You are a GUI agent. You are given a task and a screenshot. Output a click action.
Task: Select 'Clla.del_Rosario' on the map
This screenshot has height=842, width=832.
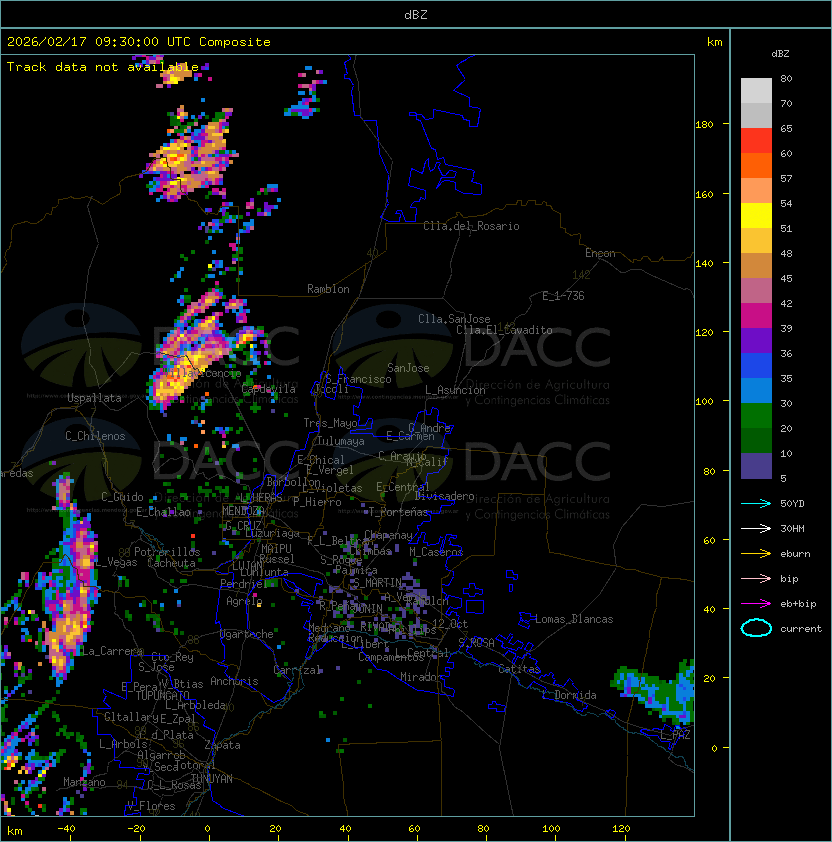[471, 226]
